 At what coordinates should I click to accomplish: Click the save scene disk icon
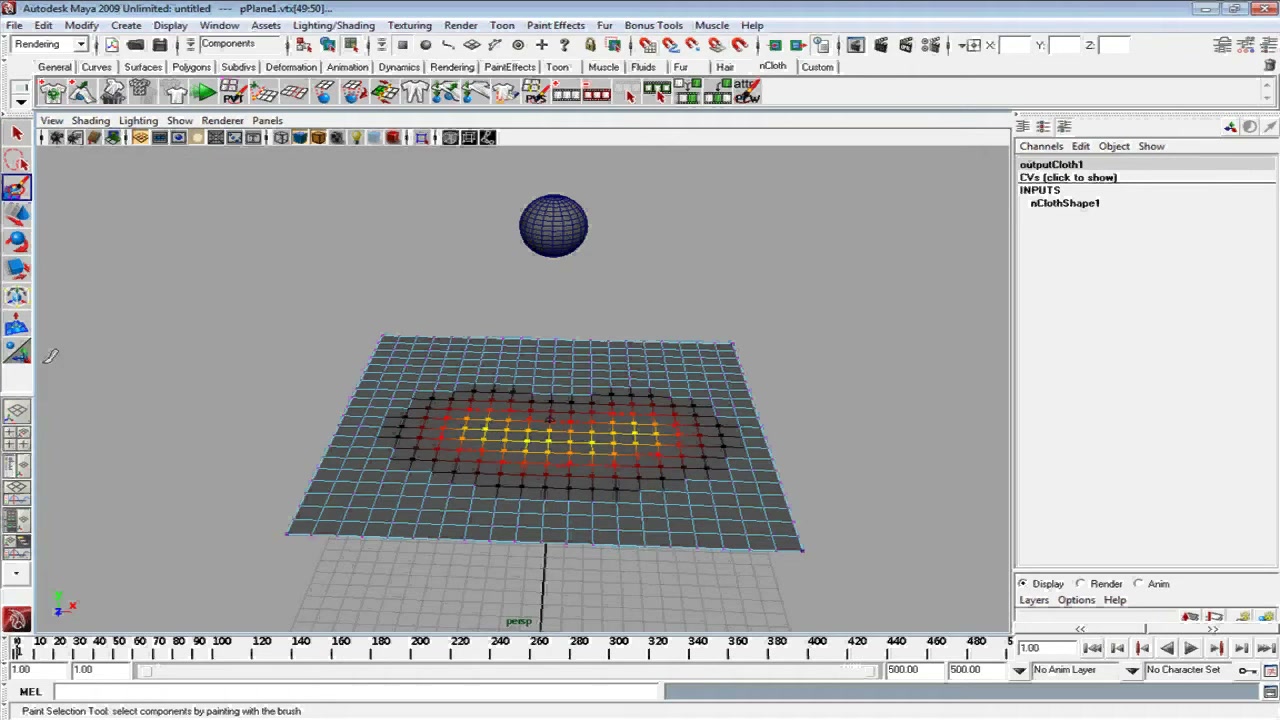[159, 45]
